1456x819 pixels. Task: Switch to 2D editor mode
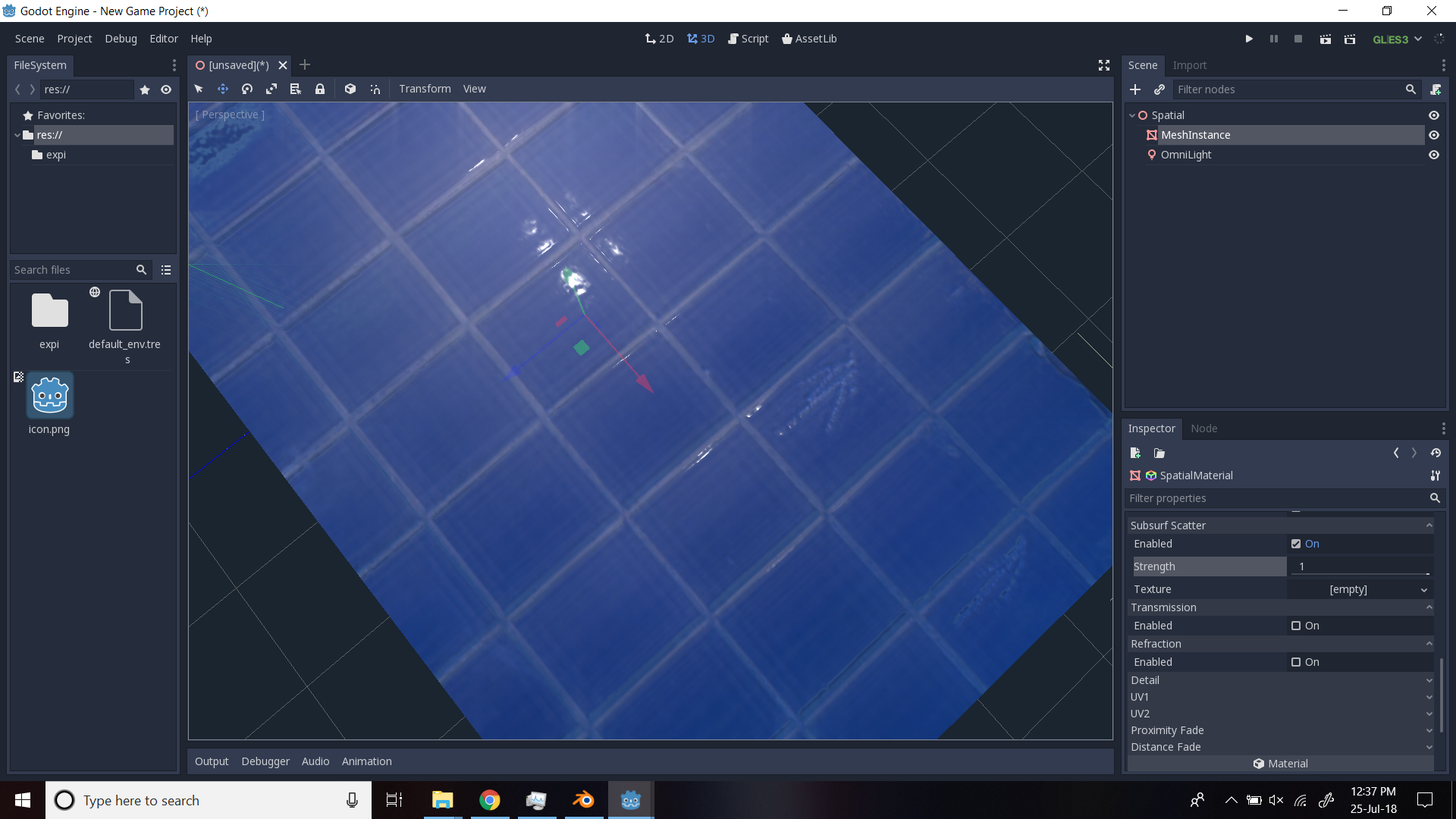[659, 38]
